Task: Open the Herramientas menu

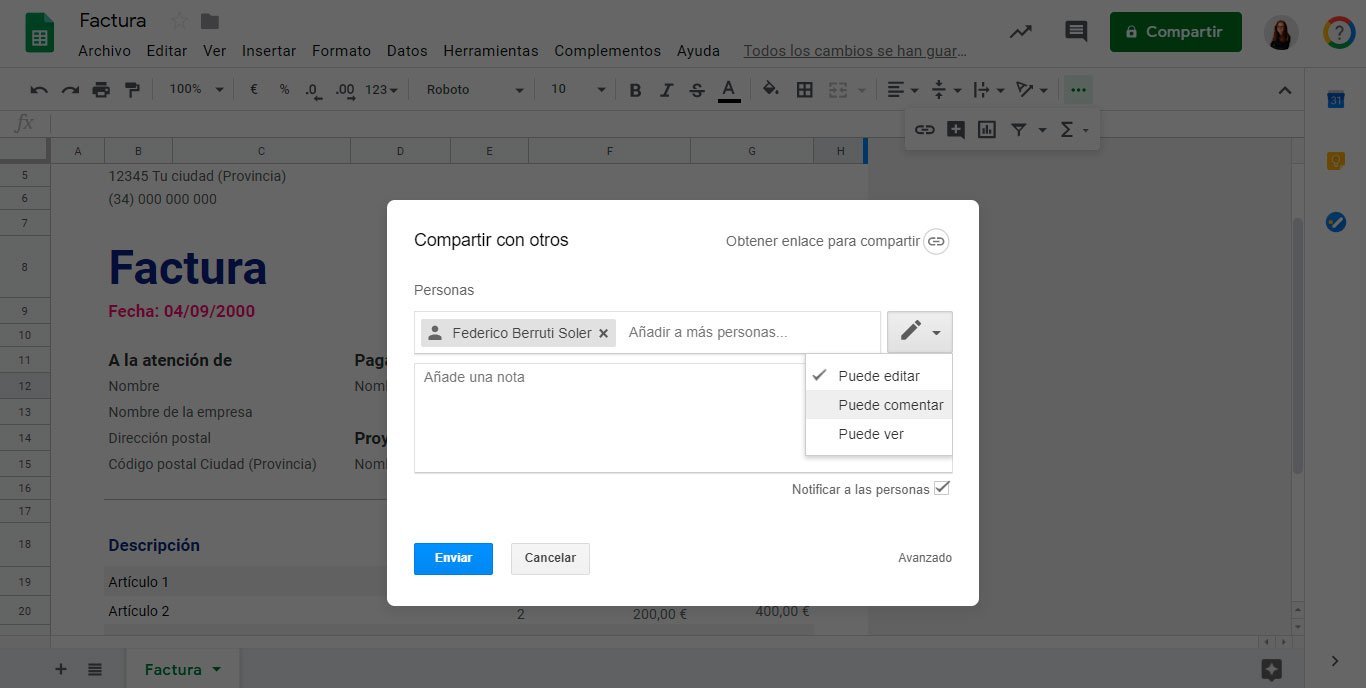Action: 490,50
